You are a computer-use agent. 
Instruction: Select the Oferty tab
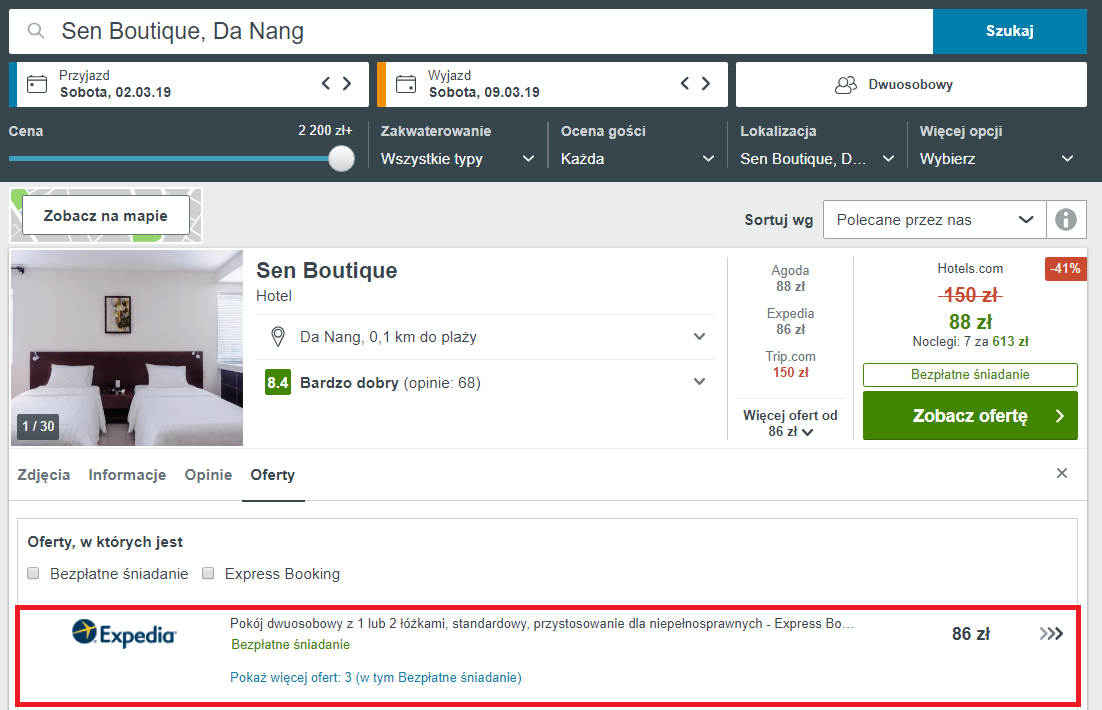[273, 475]
